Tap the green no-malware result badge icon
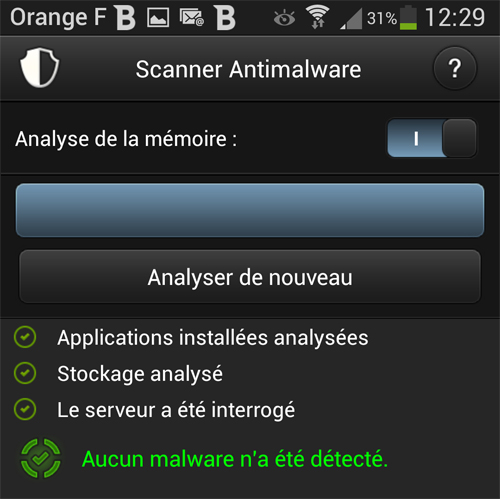 coord(40,458)
